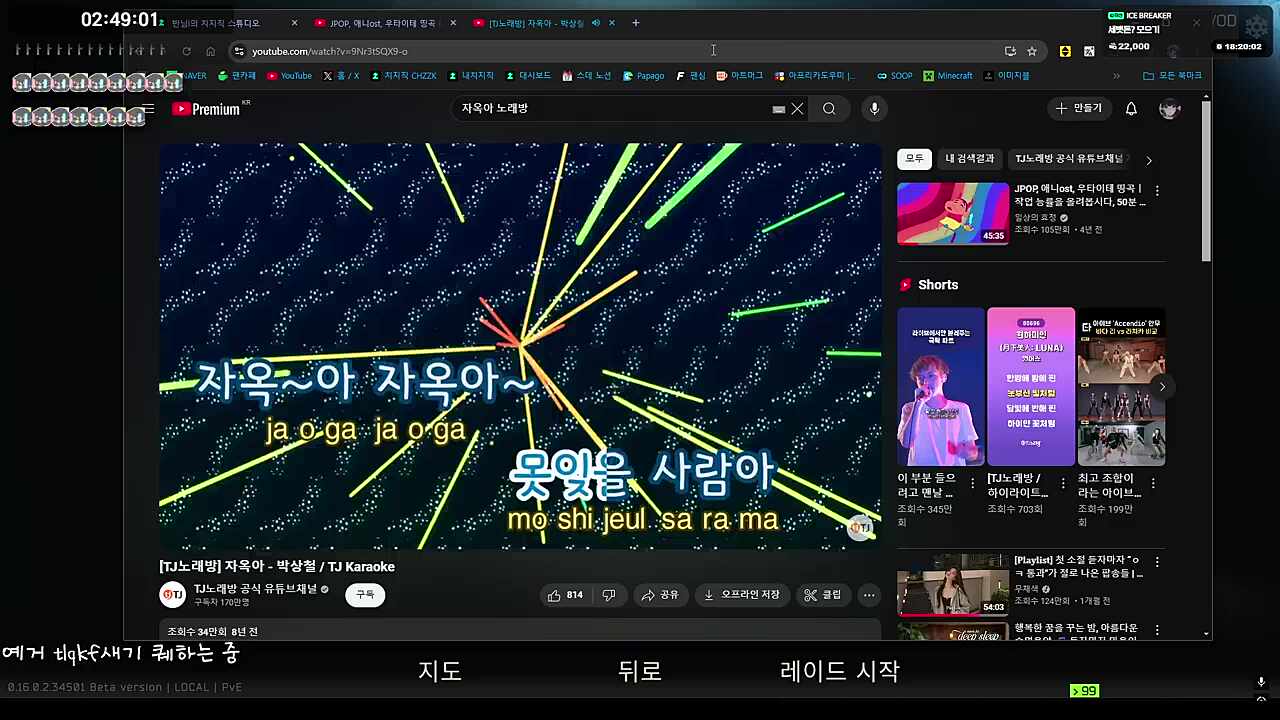The width and height of the screenshot is (1280, 720).
Task: Open the Minecraft bookmark
Action: 948,76
